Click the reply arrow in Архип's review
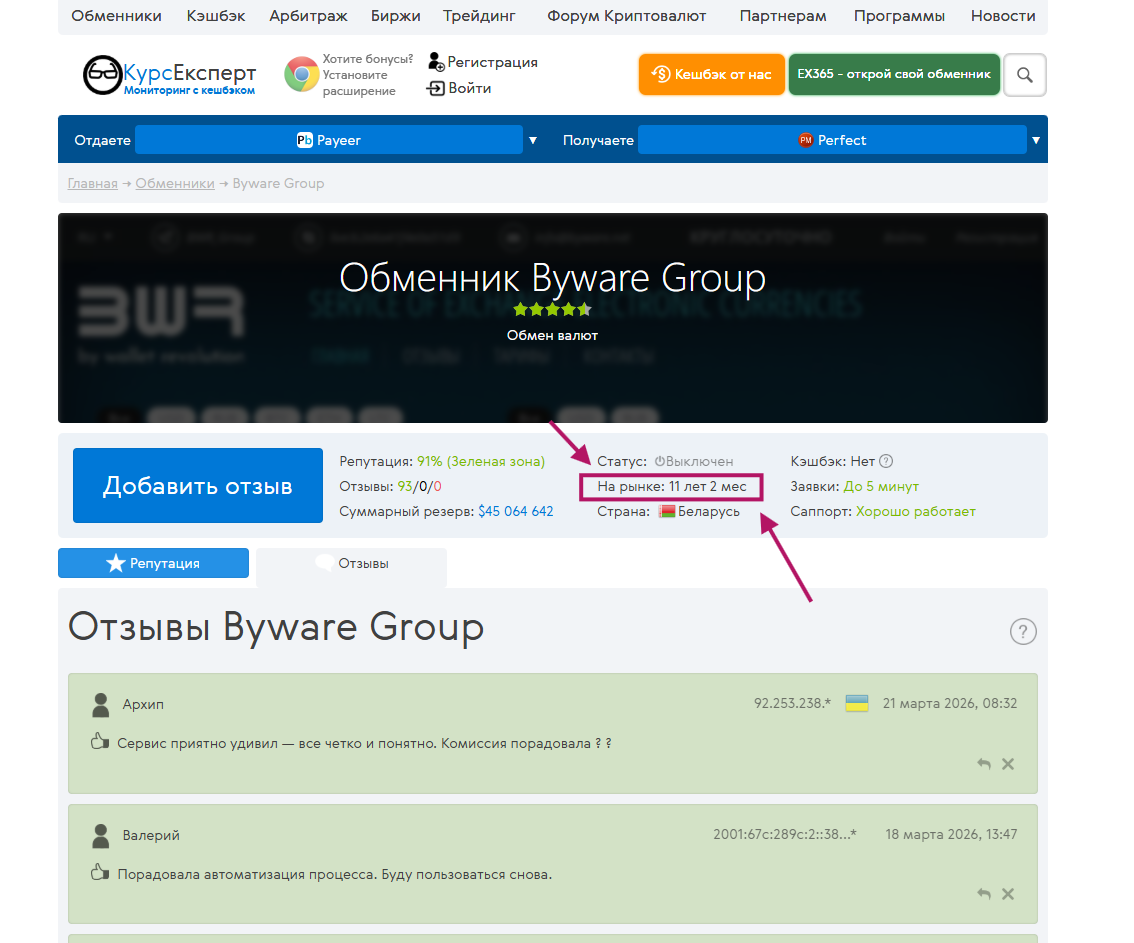This screenshot has height=943, width=1134. click(984, 764)
